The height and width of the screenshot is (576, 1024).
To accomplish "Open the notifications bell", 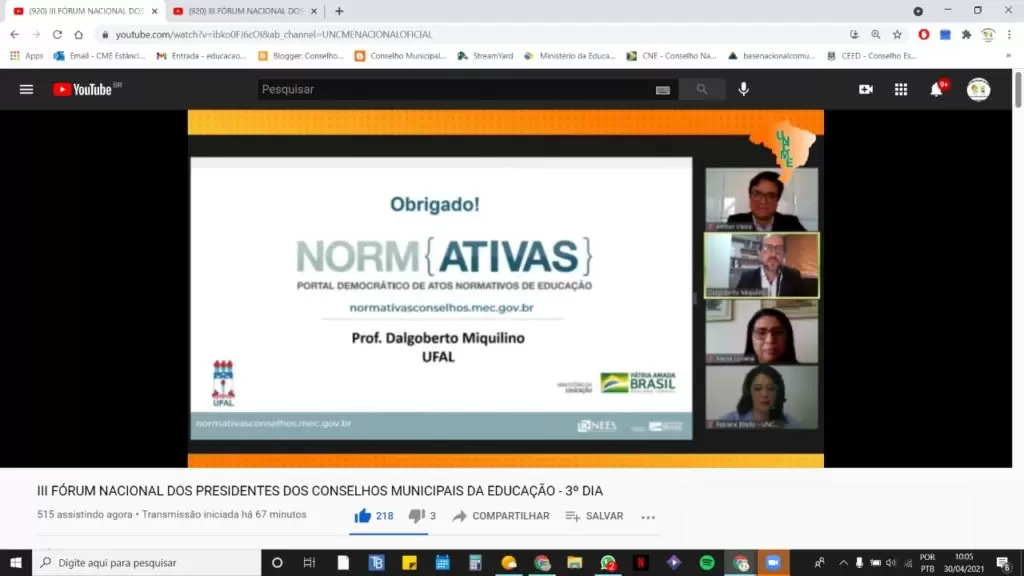I will (936, 89).
